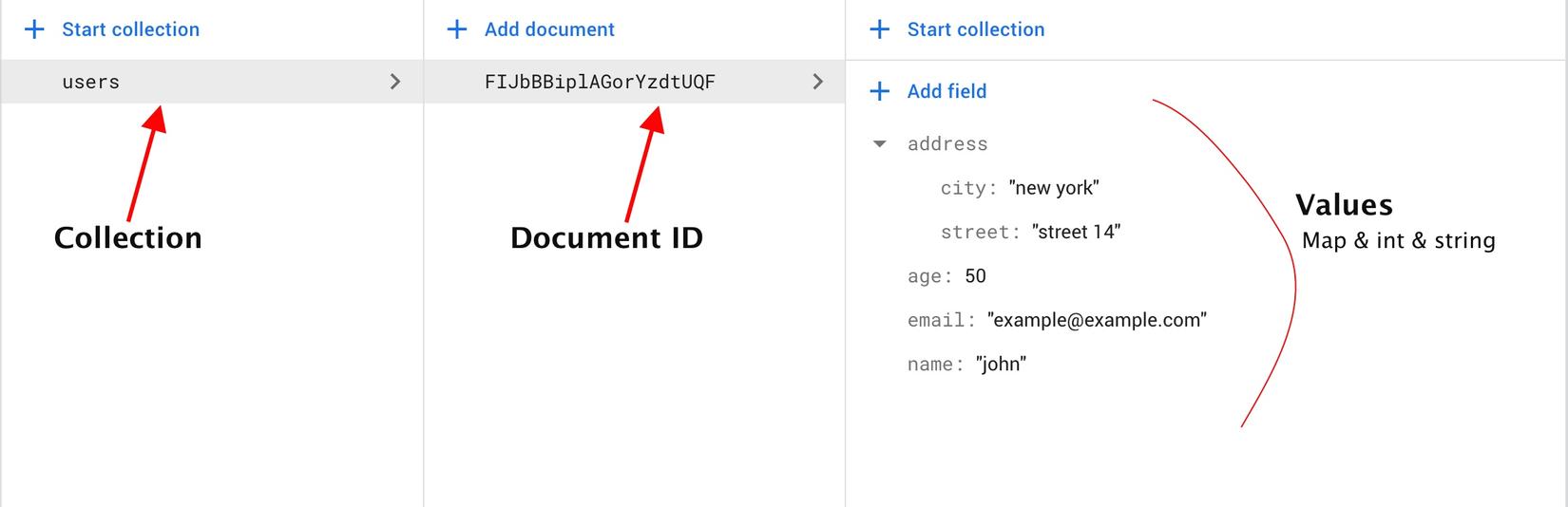Click the Add document button
This screenshot has width=1568, height=507.
[549, 29]
